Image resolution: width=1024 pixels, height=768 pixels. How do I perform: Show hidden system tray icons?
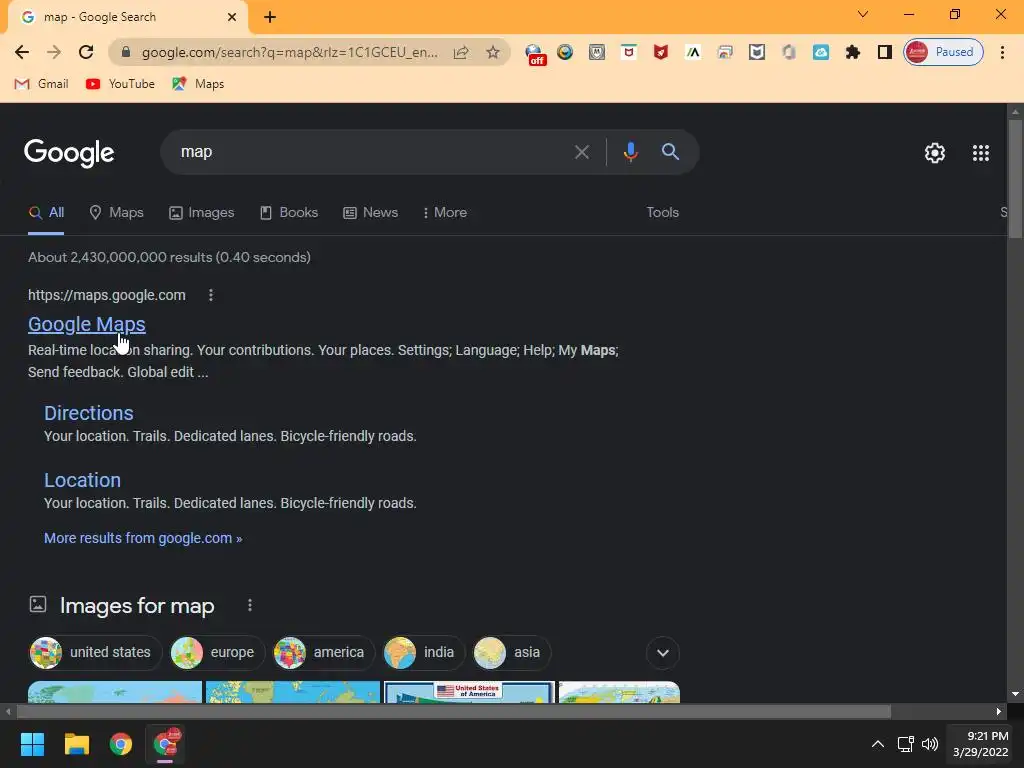point(878,744)
